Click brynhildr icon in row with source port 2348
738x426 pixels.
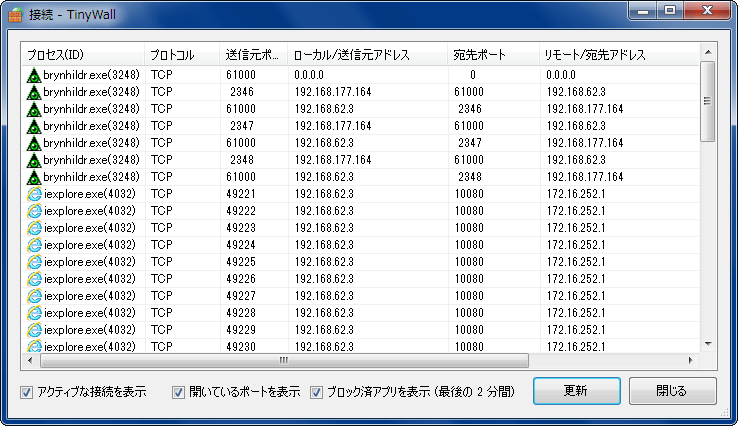34,160
